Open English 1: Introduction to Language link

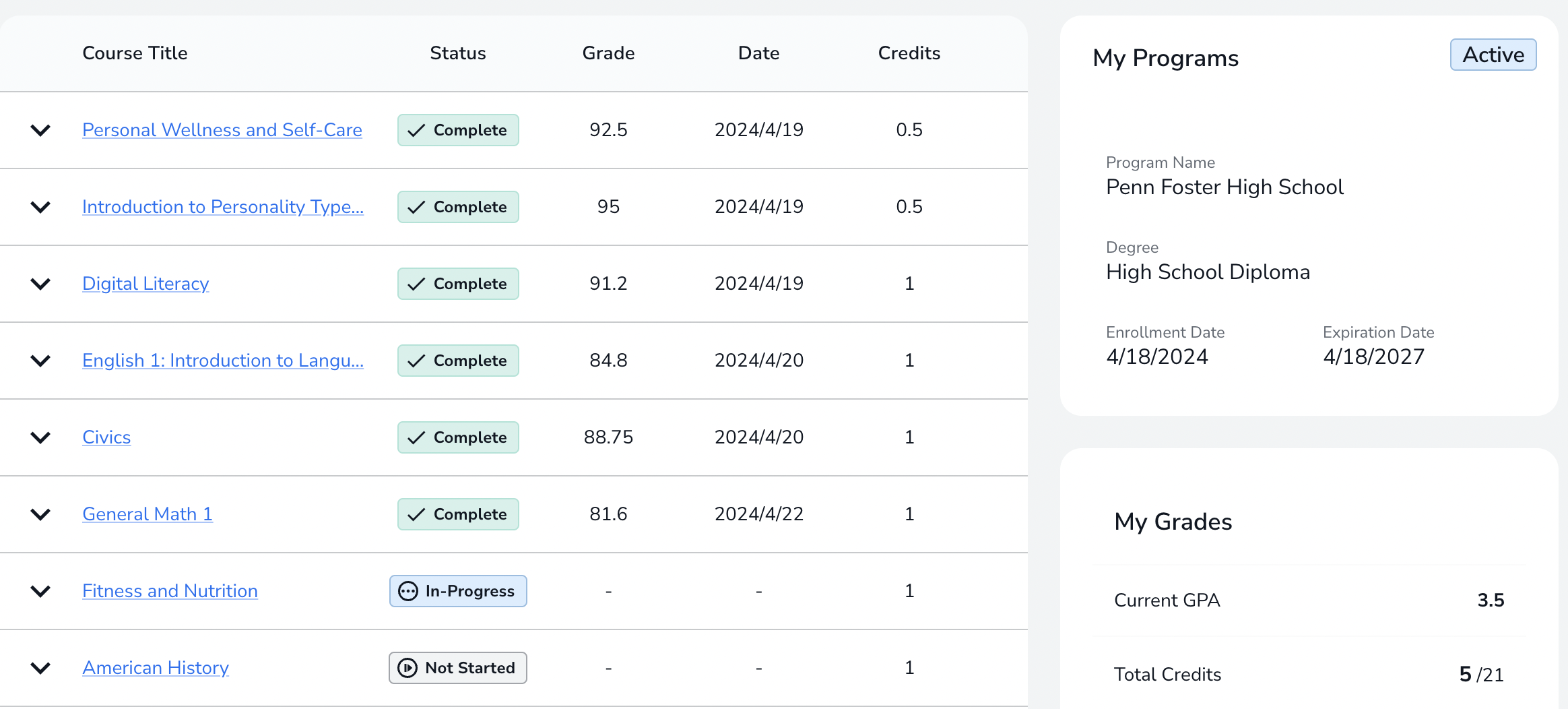coord(223,361)
